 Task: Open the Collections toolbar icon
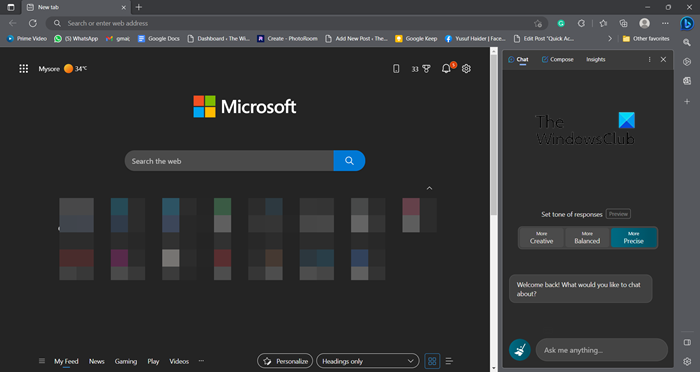click(624, 23)
